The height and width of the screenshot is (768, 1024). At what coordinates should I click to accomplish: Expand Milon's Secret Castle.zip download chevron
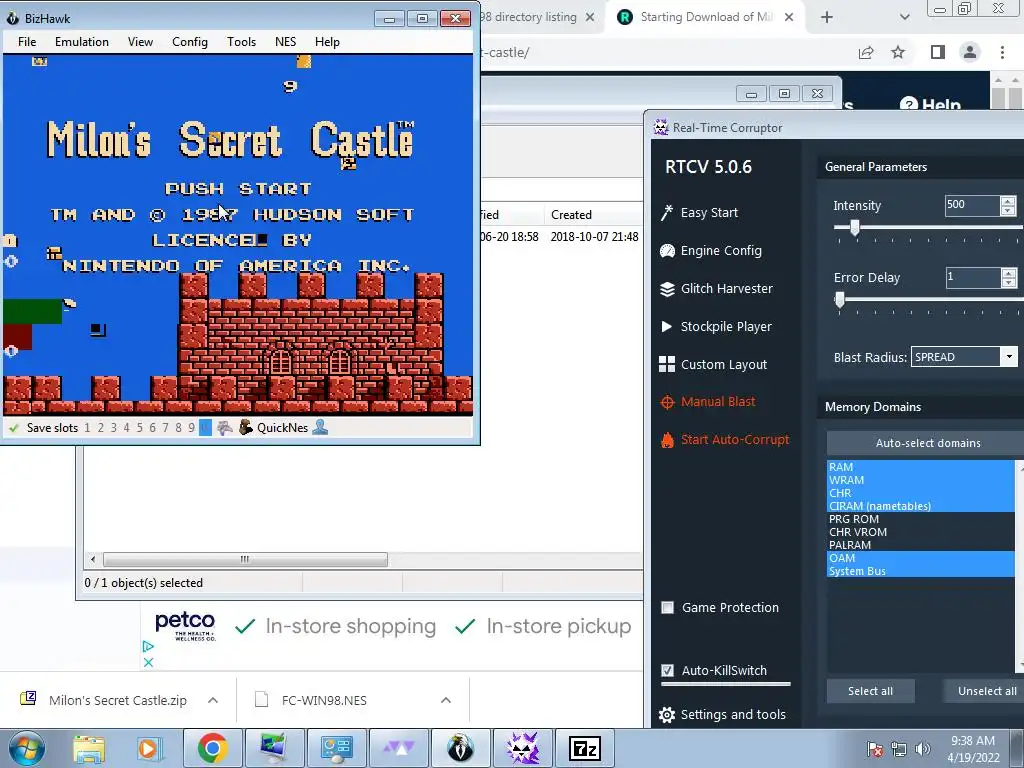[213, 700]
